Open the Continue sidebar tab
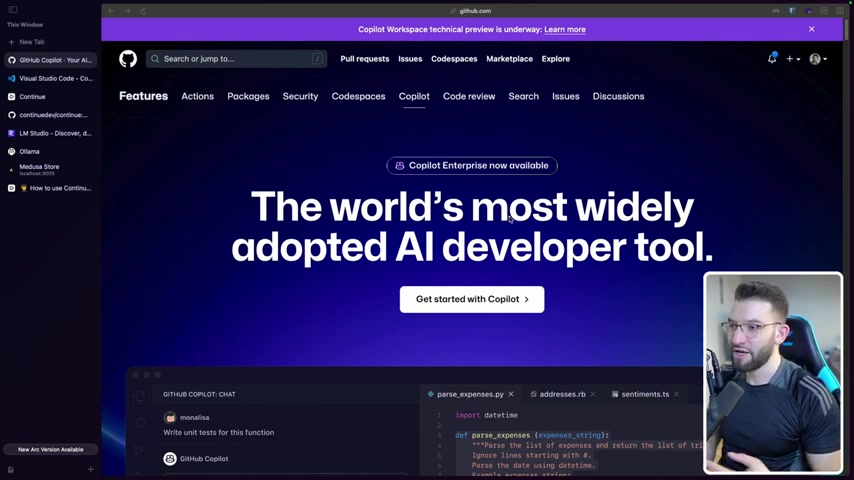The image size is (854, 480). tap(50, 96)
